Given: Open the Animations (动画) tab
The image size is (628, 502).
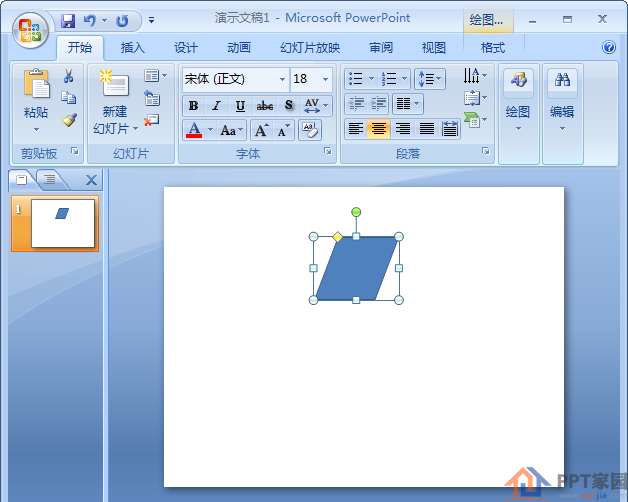Looking at the screenshot, I should [x=239, y=48].
